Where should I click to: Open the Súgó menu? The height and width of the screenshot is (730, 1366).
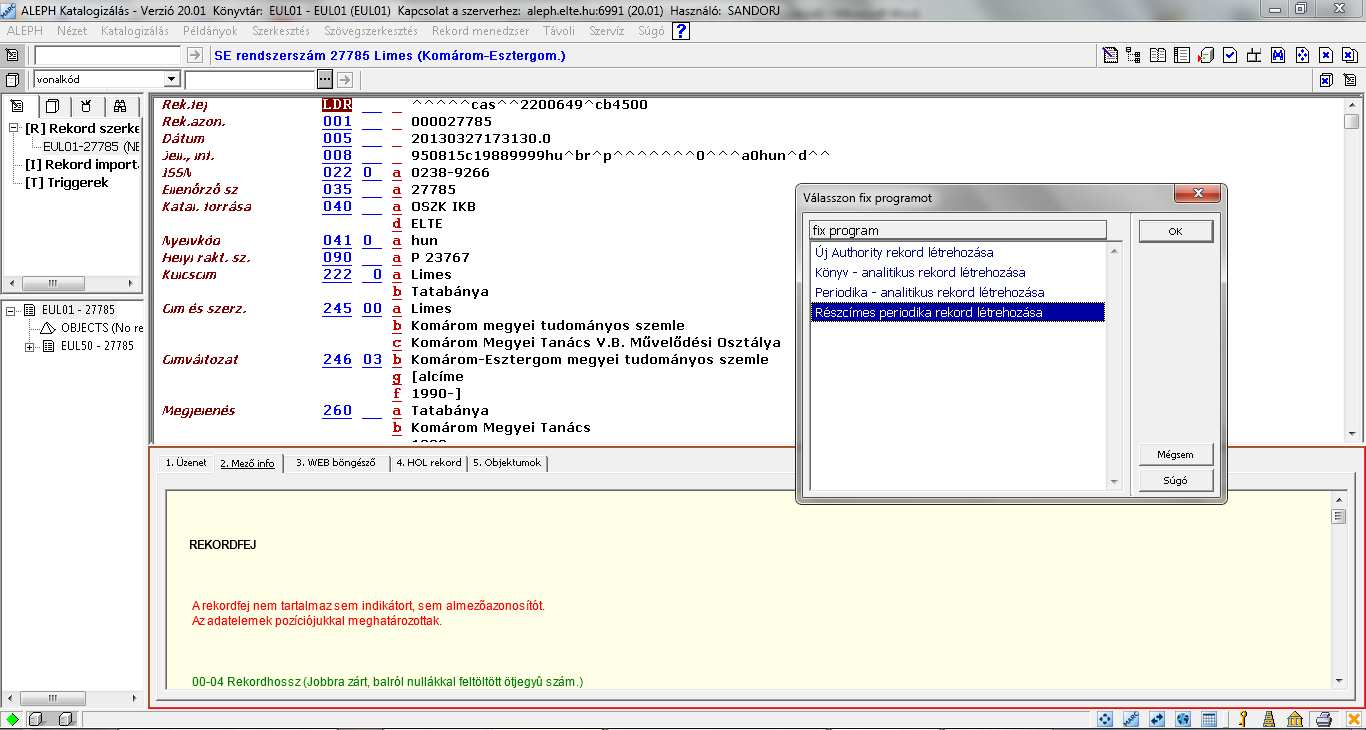click(651, 31)
